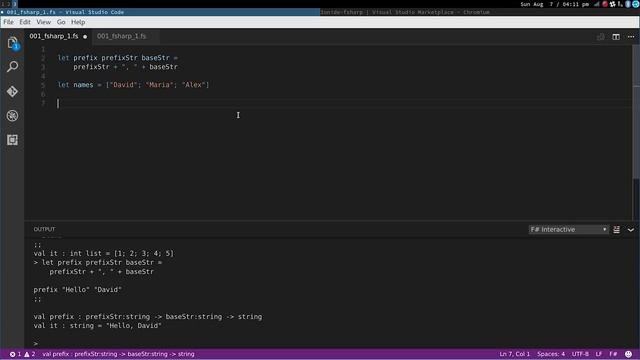Click output line val it : int list
This screenshot has height=360, width=640.
point(104,253)
